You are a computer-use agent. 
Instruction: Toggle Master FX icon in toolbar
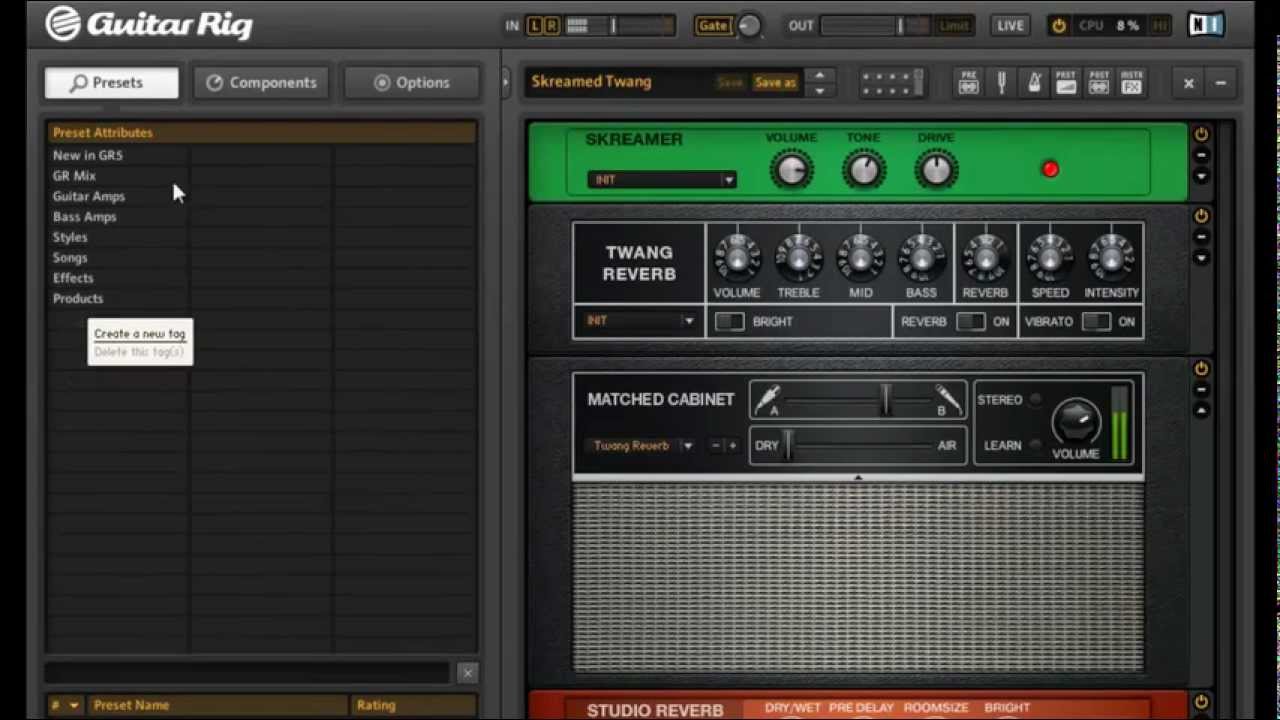[x=1131, y=82]
